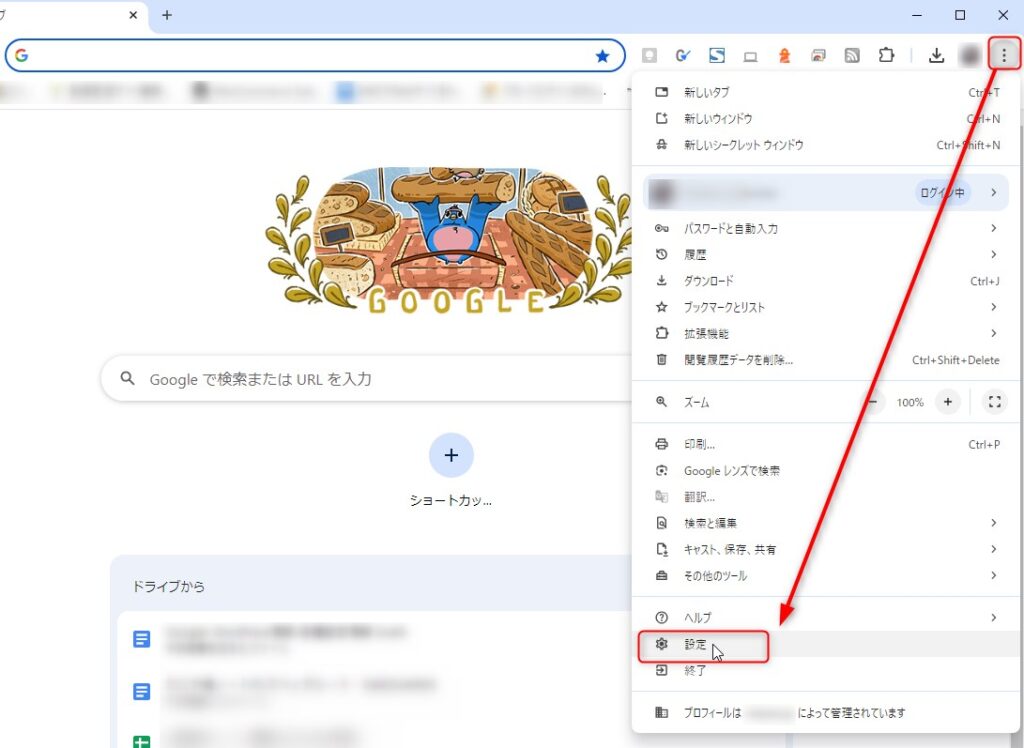Click the blue S extension icon

[717, 56]
